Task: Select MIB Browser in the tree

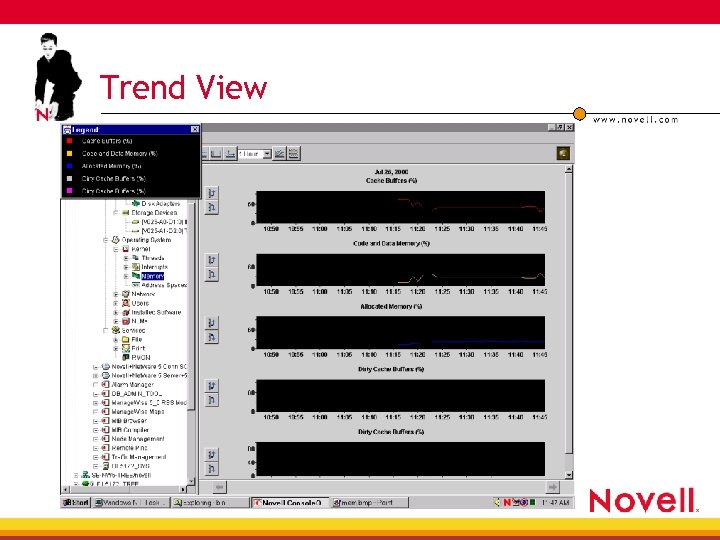Action: pyautogui.click(x=129, y=421)
